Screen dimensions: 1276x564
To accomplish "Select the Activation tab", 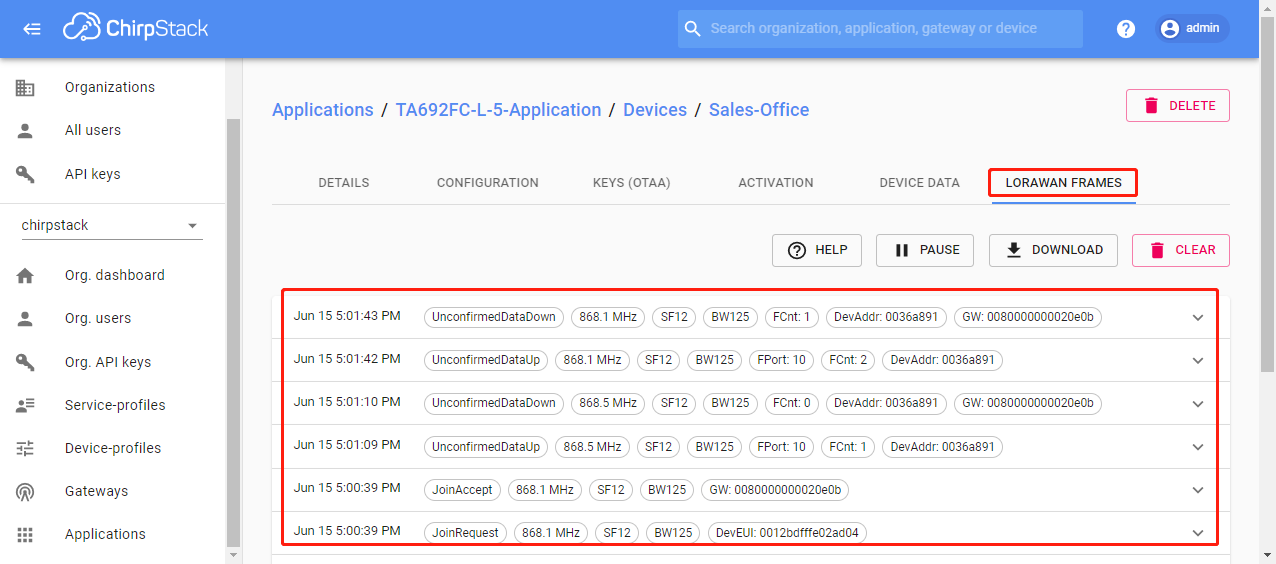I will 775,183.
